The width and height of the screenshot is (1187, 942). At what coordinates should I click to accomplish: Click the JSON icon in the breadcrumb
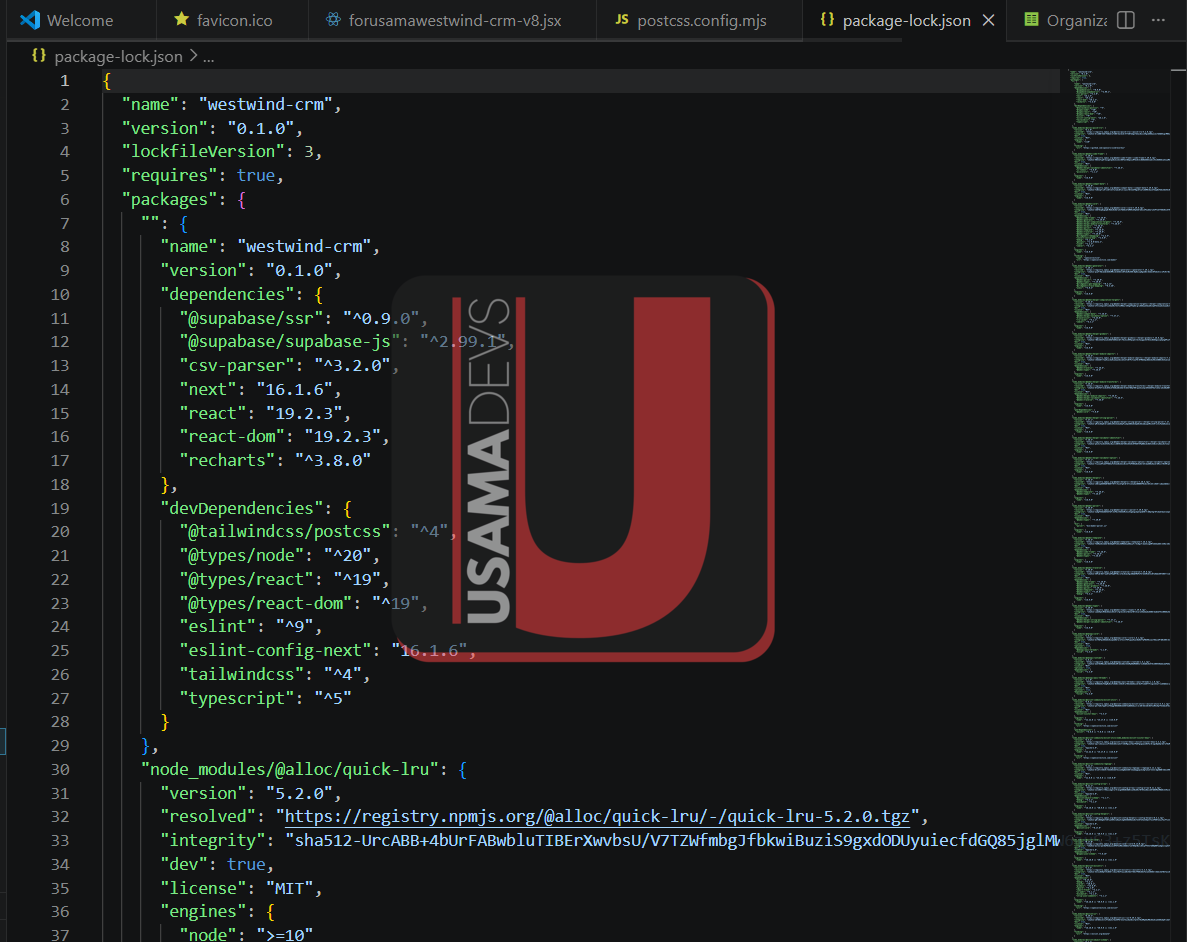click(39, 55)
